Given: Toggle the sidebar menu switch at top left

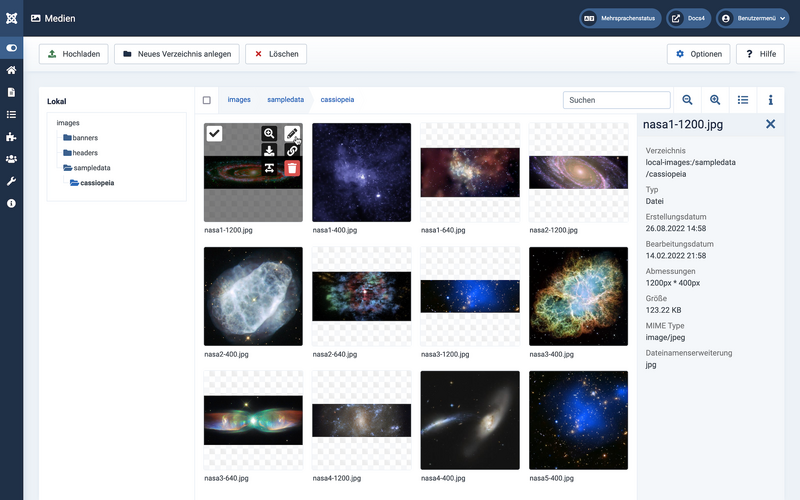Looking at the screenshot, I should tap(11, 48).
